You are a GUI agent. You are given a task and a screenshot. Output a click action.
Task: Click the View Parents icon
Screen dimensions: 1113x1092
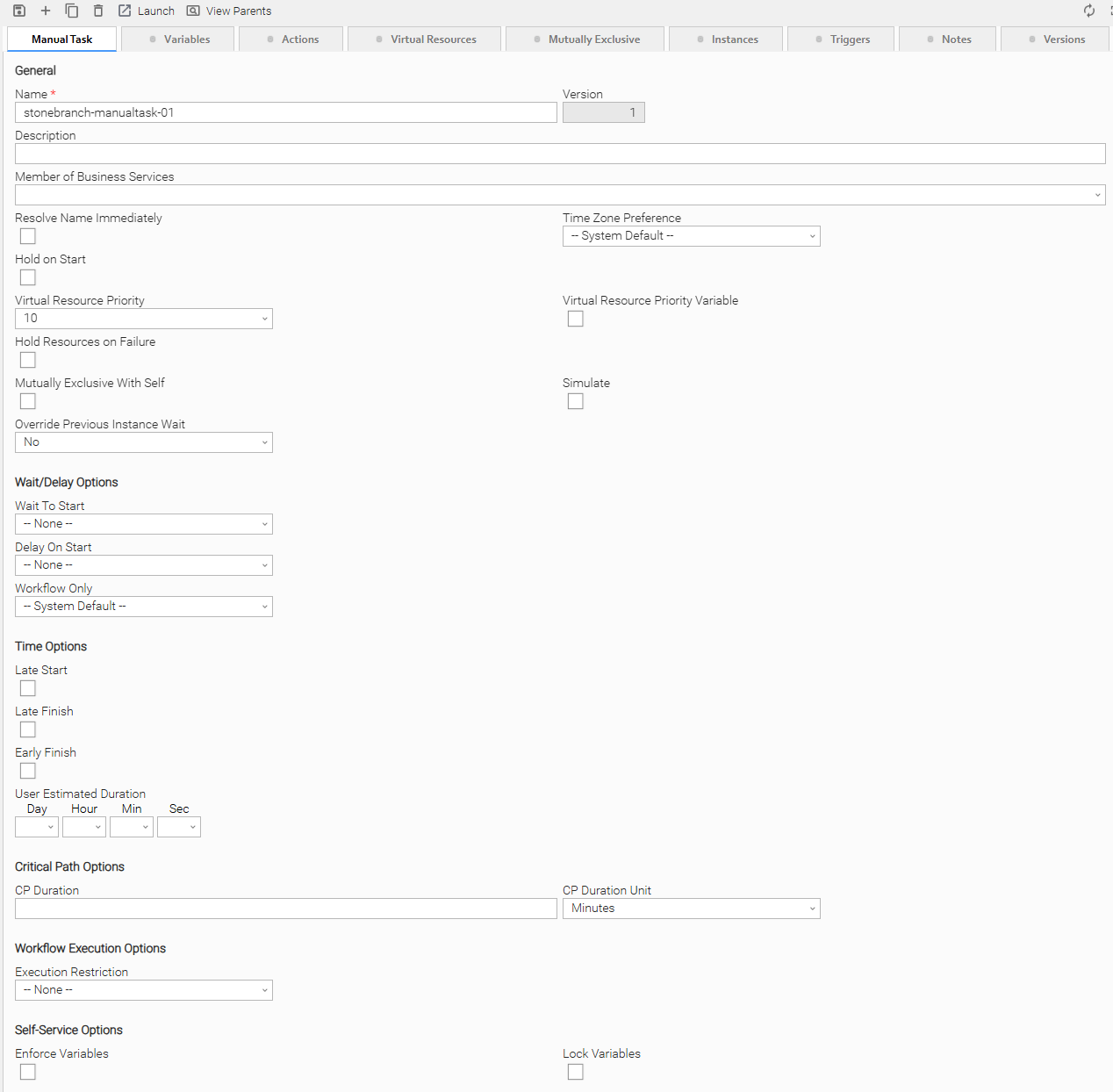193,11
